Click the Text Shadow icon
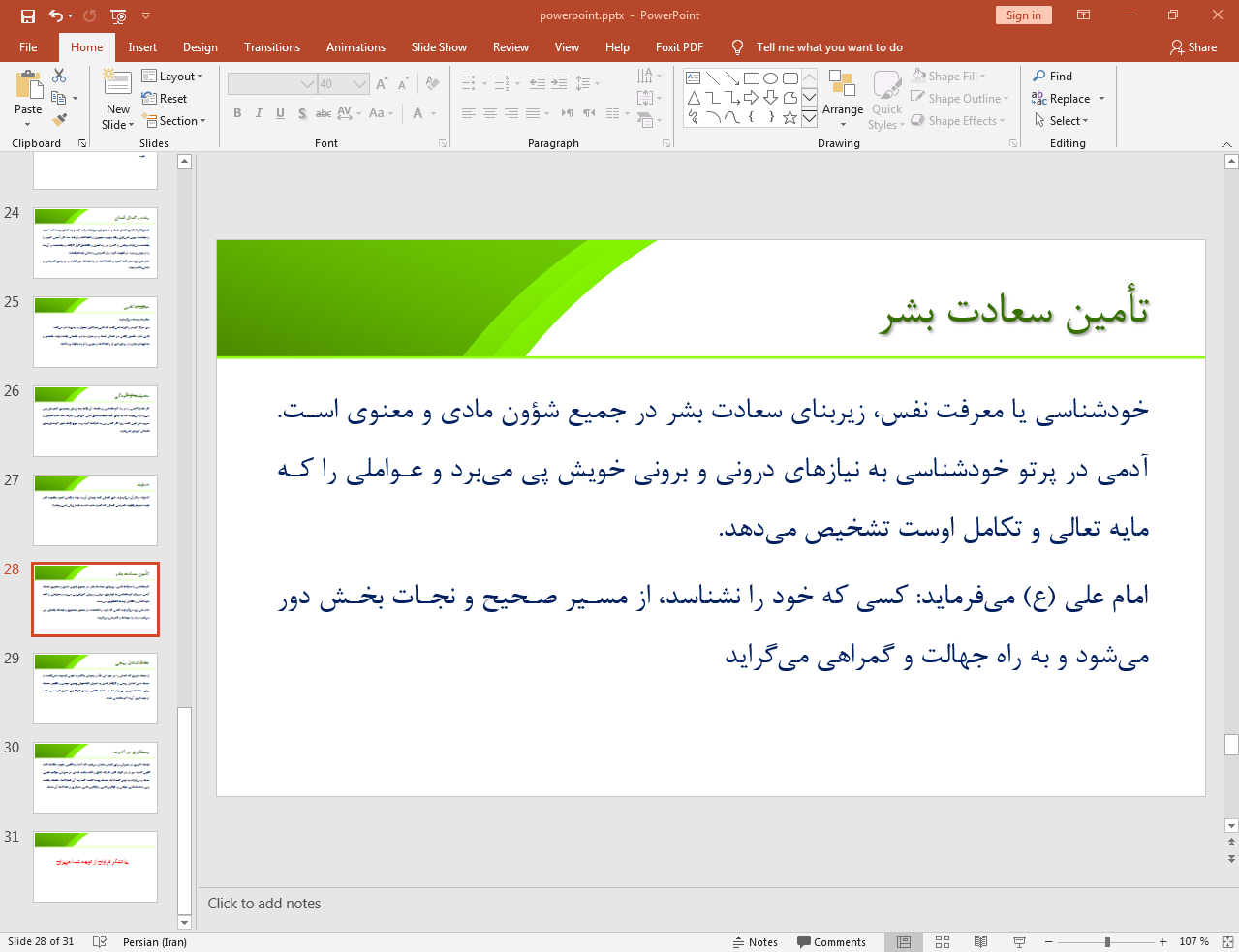1239x952 pixels. [x=302, y=113]
